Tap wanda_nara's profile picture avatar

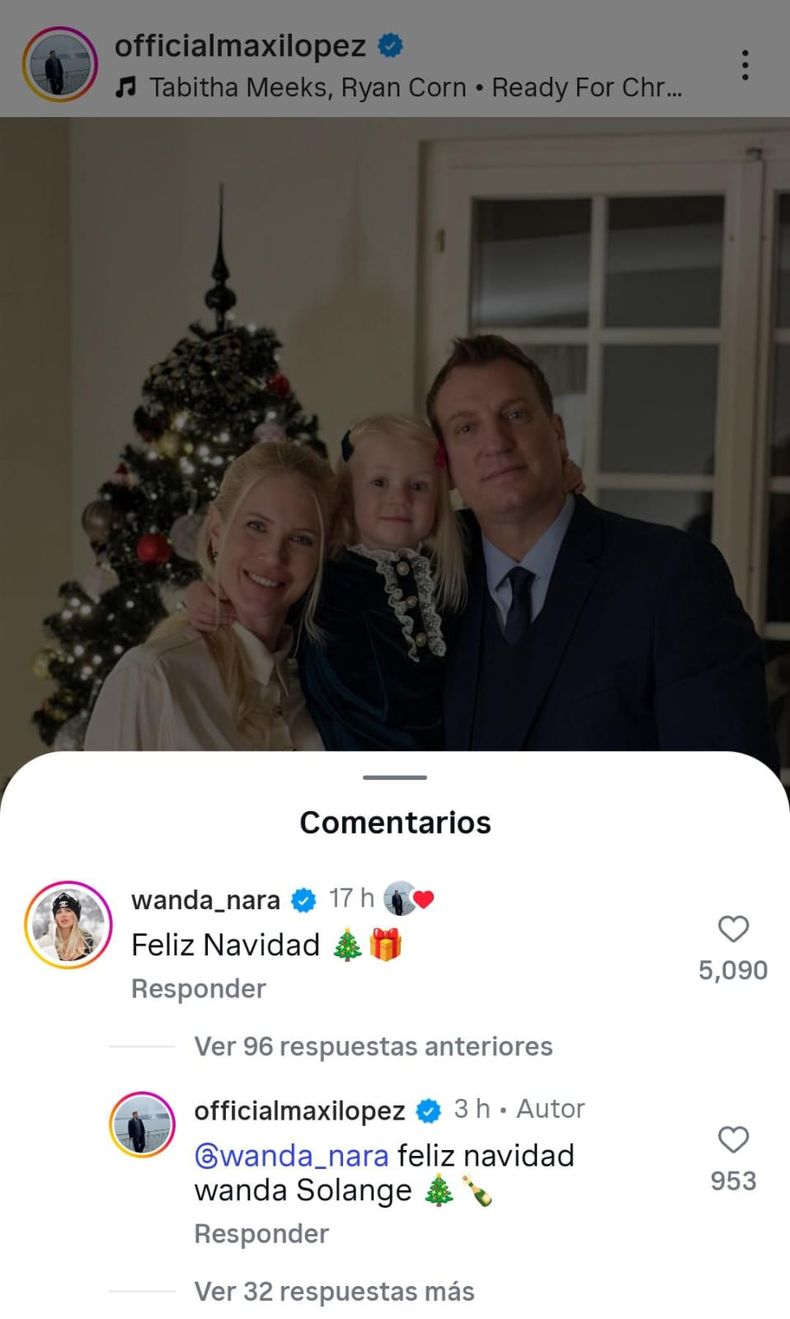pyautogui.click(x=68, y=925)
